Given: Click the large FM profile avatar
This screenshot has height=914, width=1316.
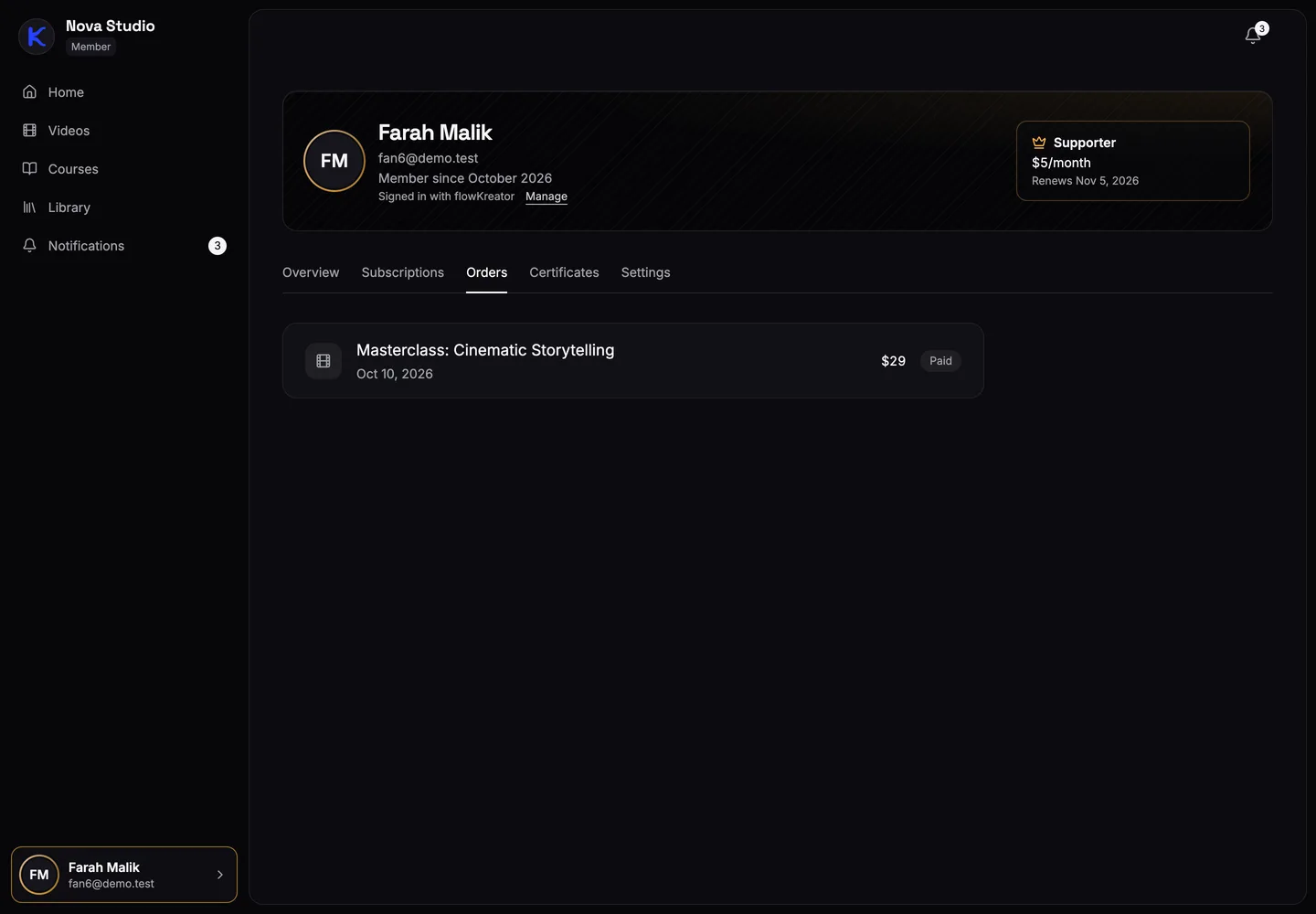Looking at the screenshot, I should pyautogui.click(x=334, y=161).
